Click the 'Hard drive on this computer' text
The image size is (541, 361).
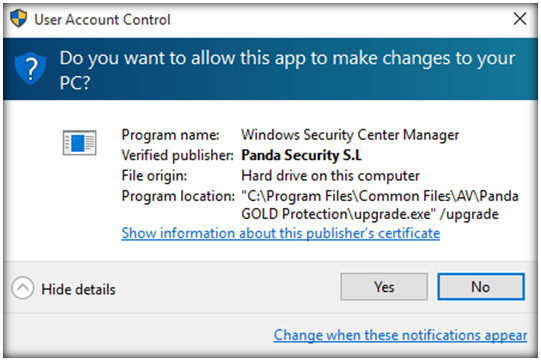point(330,176)
